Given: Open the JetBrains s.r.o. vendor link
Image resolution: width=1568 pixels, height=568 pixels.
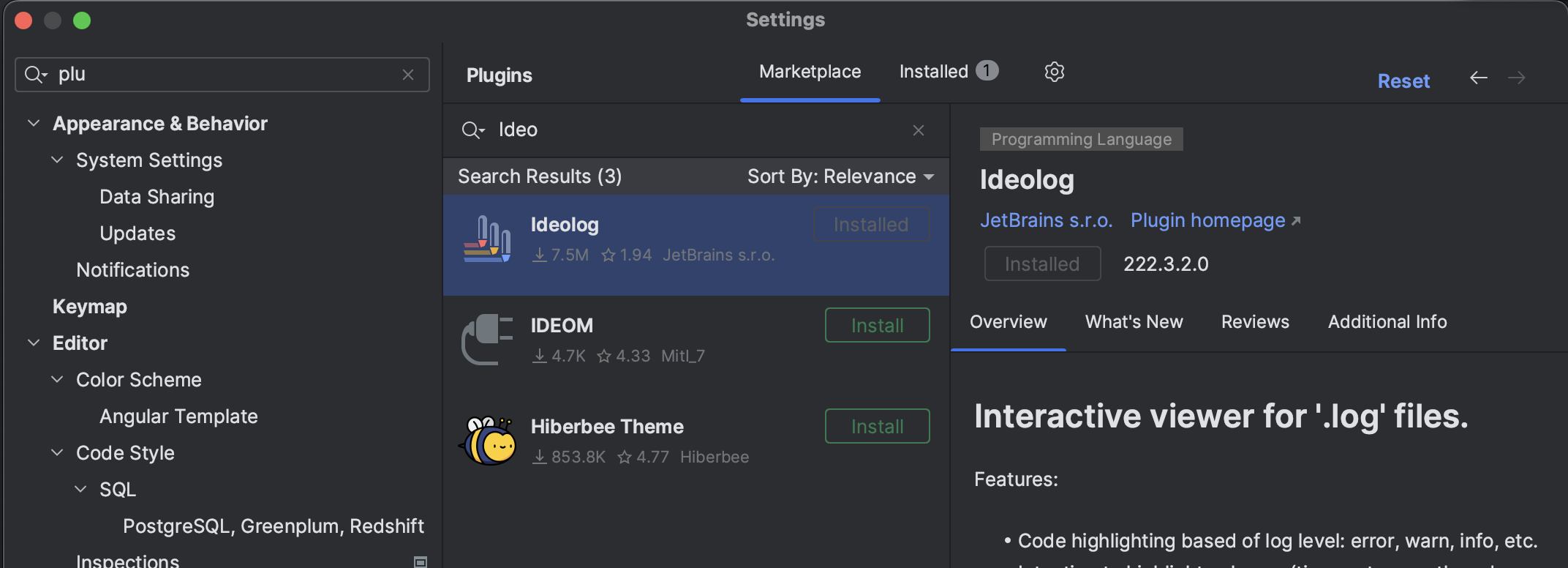Looking at the screenshot, I should click(x=1046, y=220).
